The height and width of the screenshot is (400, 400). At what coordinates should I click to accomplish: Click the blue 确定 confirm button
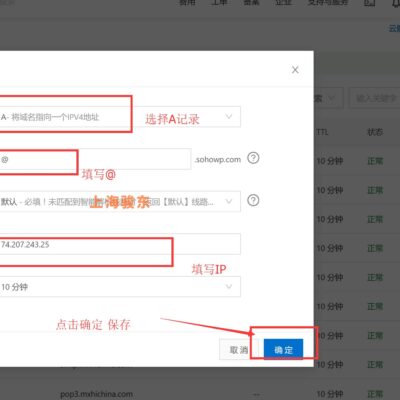283,350
